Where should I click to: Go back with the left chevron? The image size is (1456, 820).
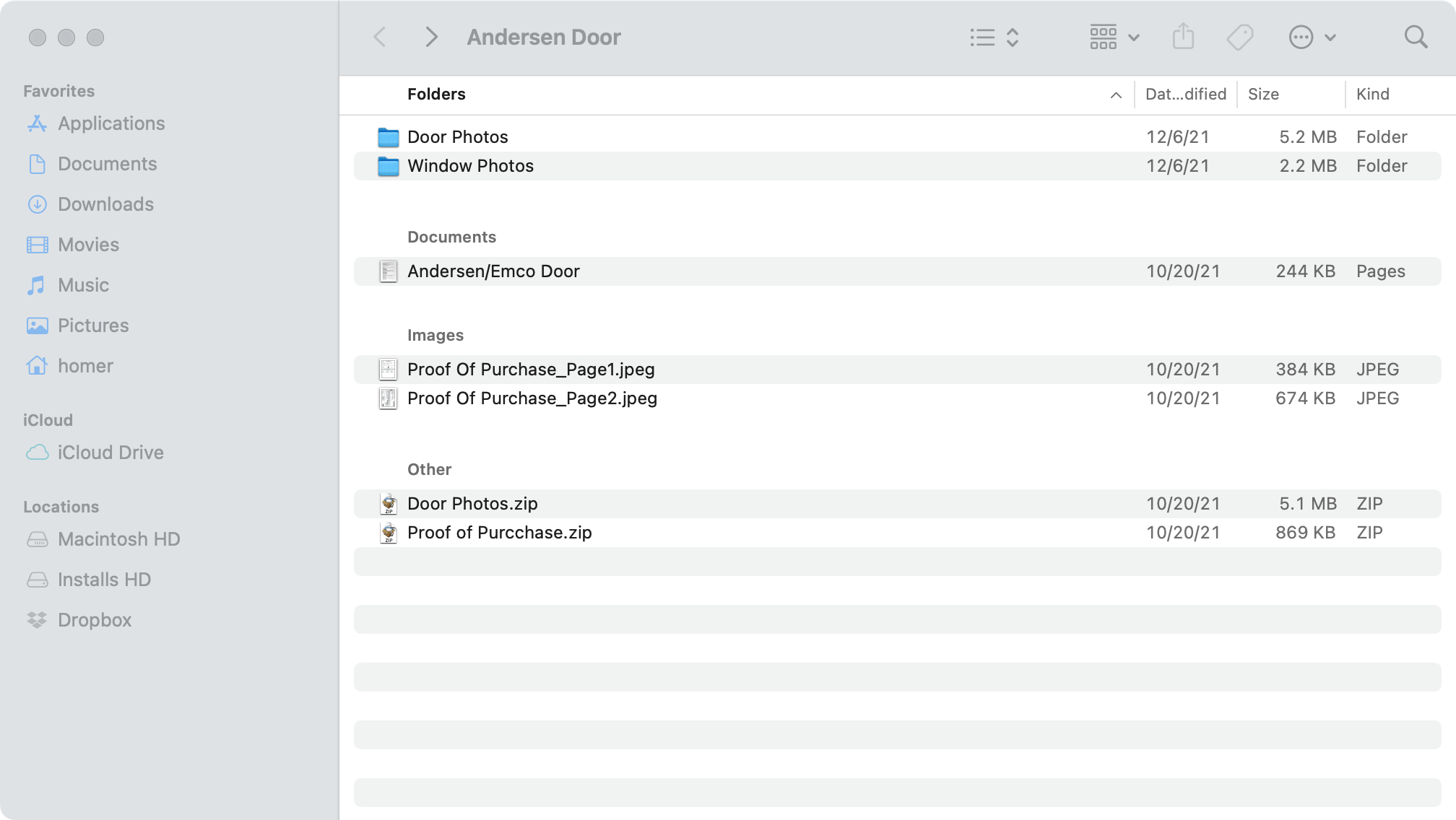pos(380,37)
